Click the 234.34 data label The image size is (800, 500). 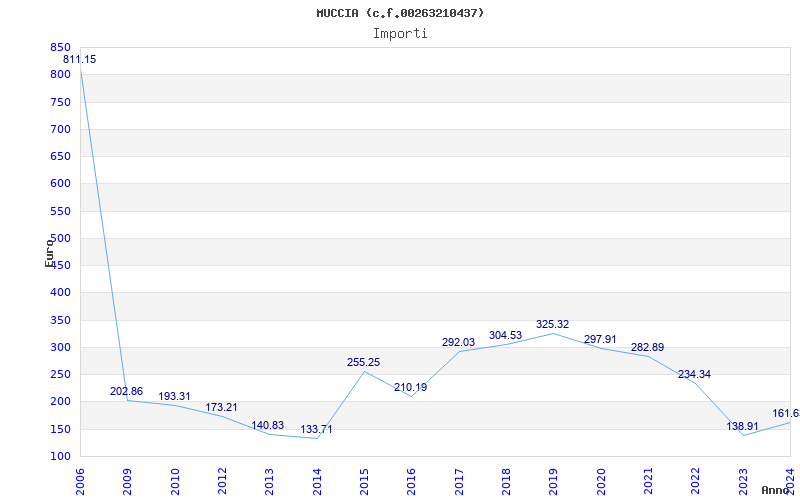(x=694, y=374)
